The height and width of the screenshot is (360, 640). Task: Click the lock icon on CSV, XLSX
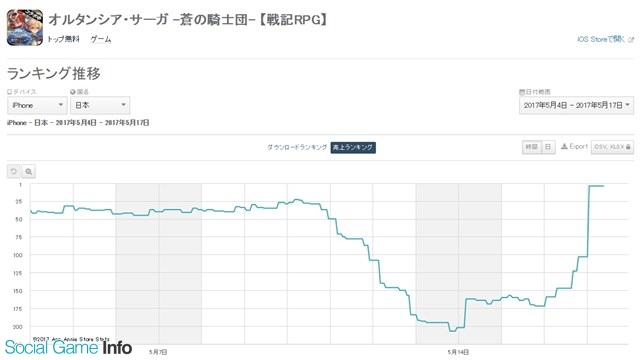pyautogui.click(x=628, y=147)
